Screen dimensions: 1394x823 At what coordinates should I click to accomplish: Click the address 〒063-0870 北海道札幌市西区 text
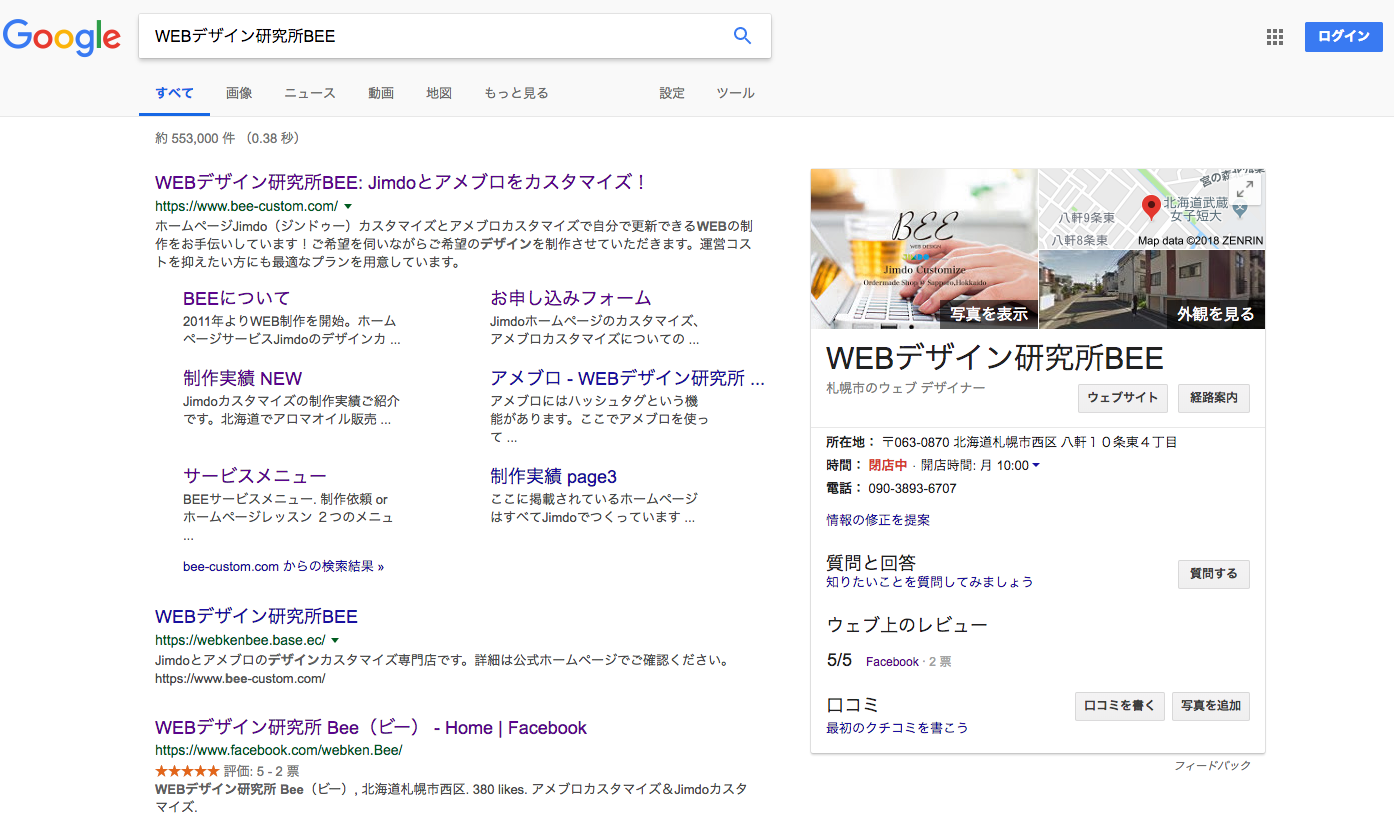[x=1030, y=441]
